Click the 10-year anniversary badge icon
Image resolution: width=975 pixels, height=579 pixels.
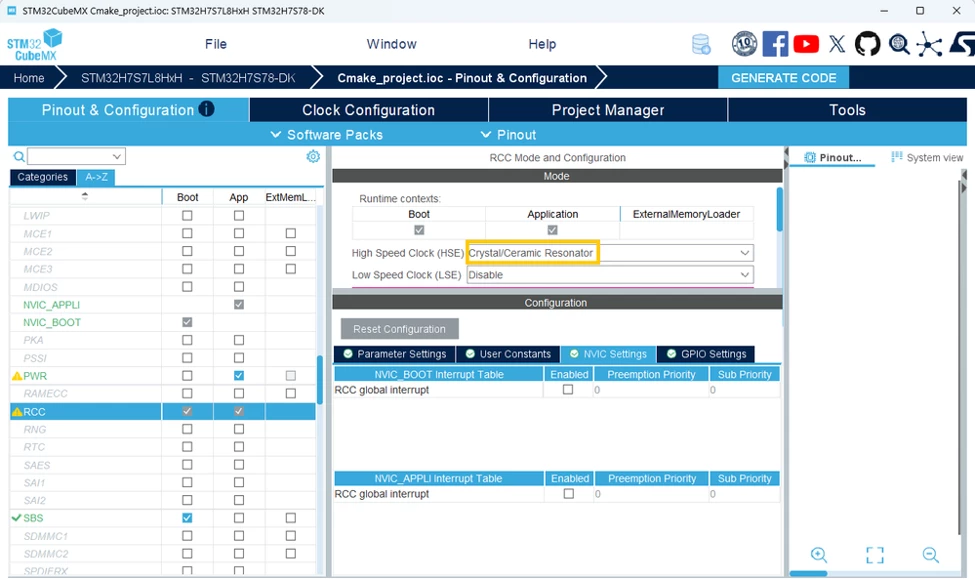pyautogui.click(x=744, y=44)
